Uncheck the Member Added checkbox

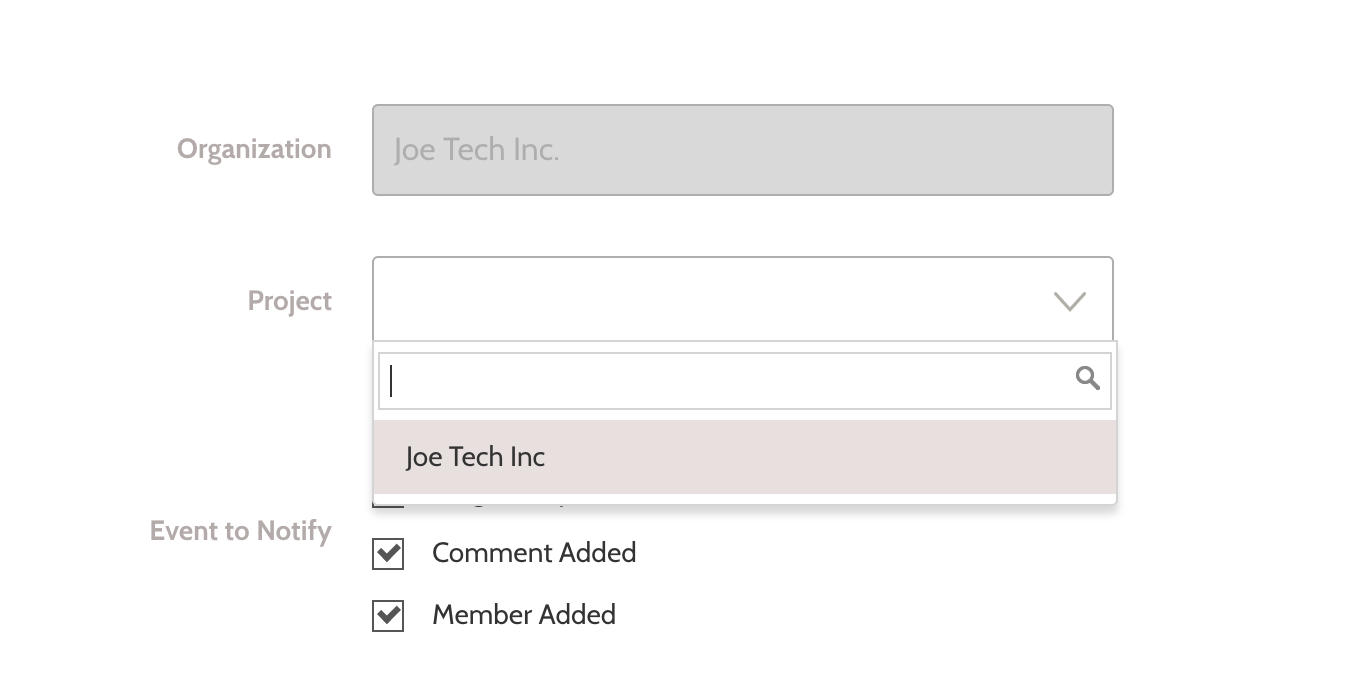[x=388, y=615]
